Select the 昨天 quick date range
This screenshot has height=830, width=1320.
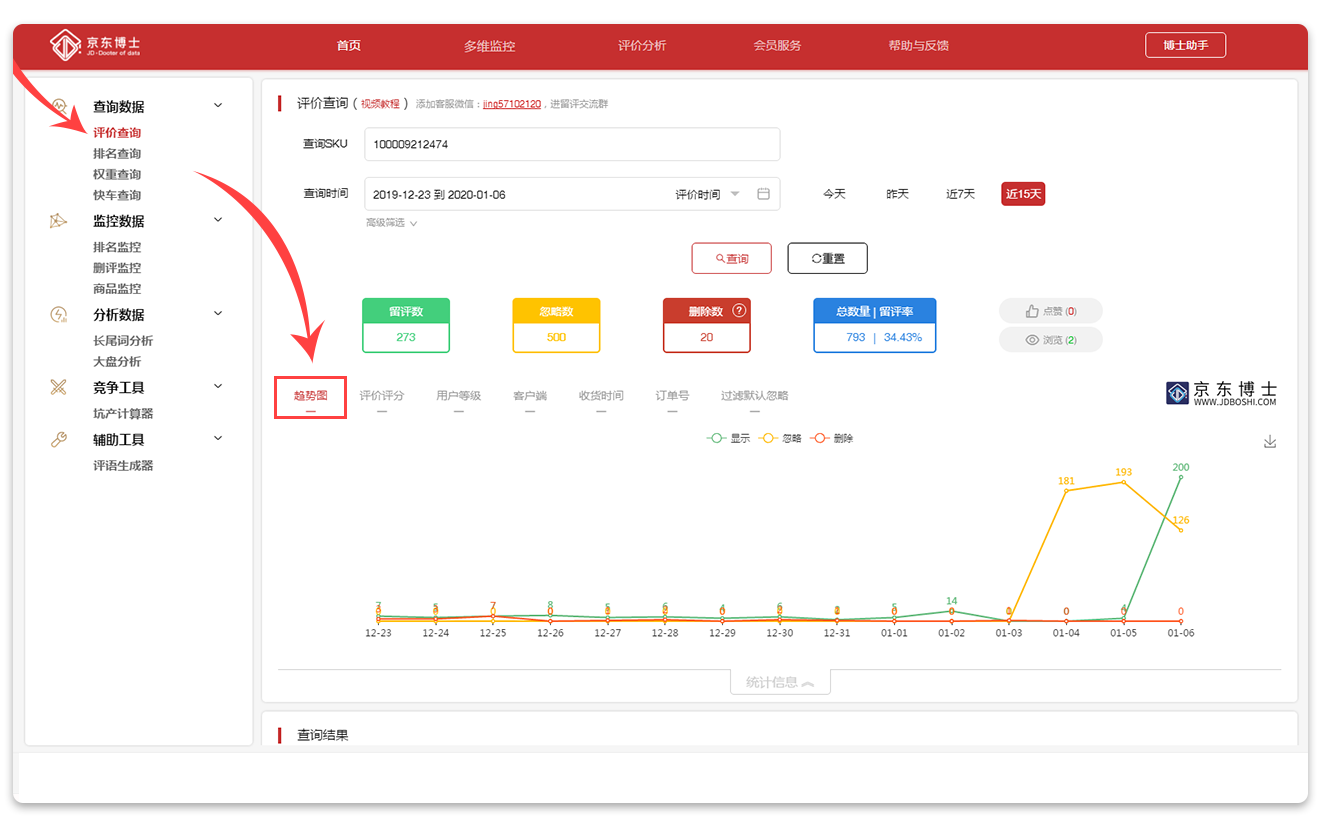tap(897, 194)
